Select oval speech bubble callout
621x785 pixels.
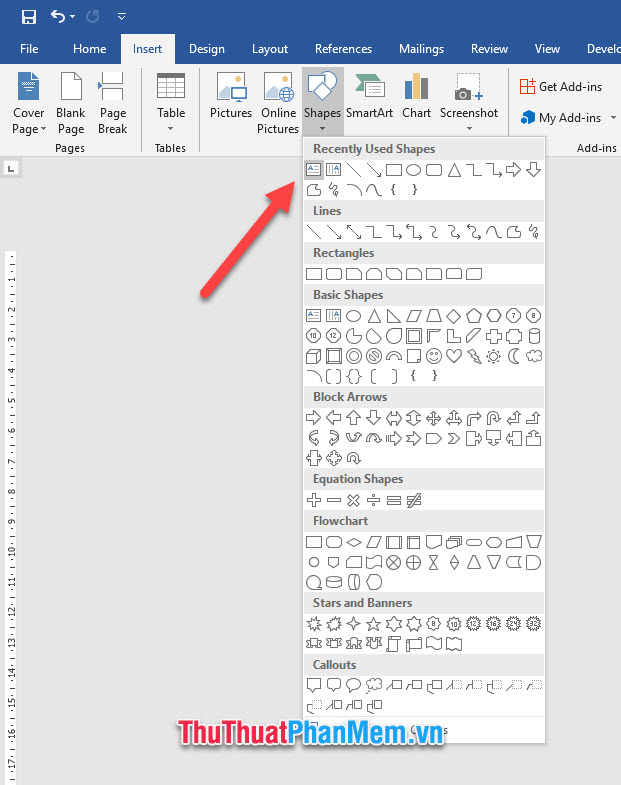(x=354, y=684)
